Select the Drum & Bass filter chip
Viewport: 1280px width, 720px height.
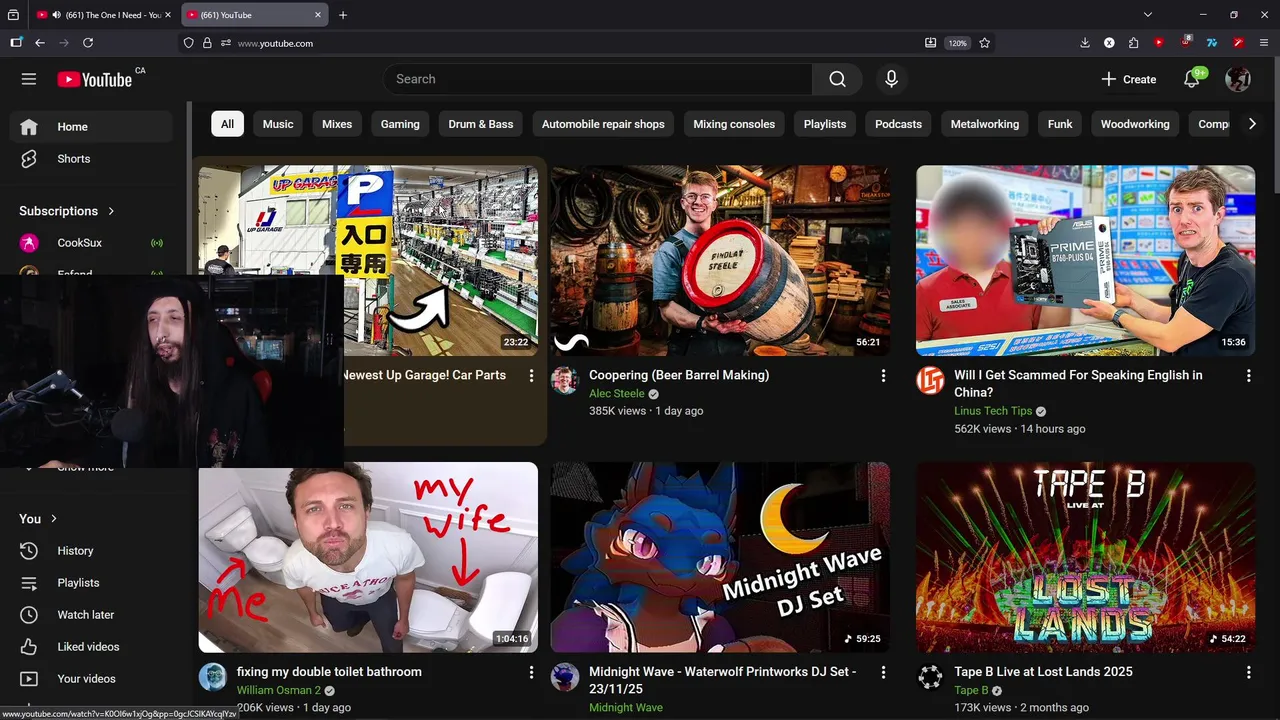point(481,124)
